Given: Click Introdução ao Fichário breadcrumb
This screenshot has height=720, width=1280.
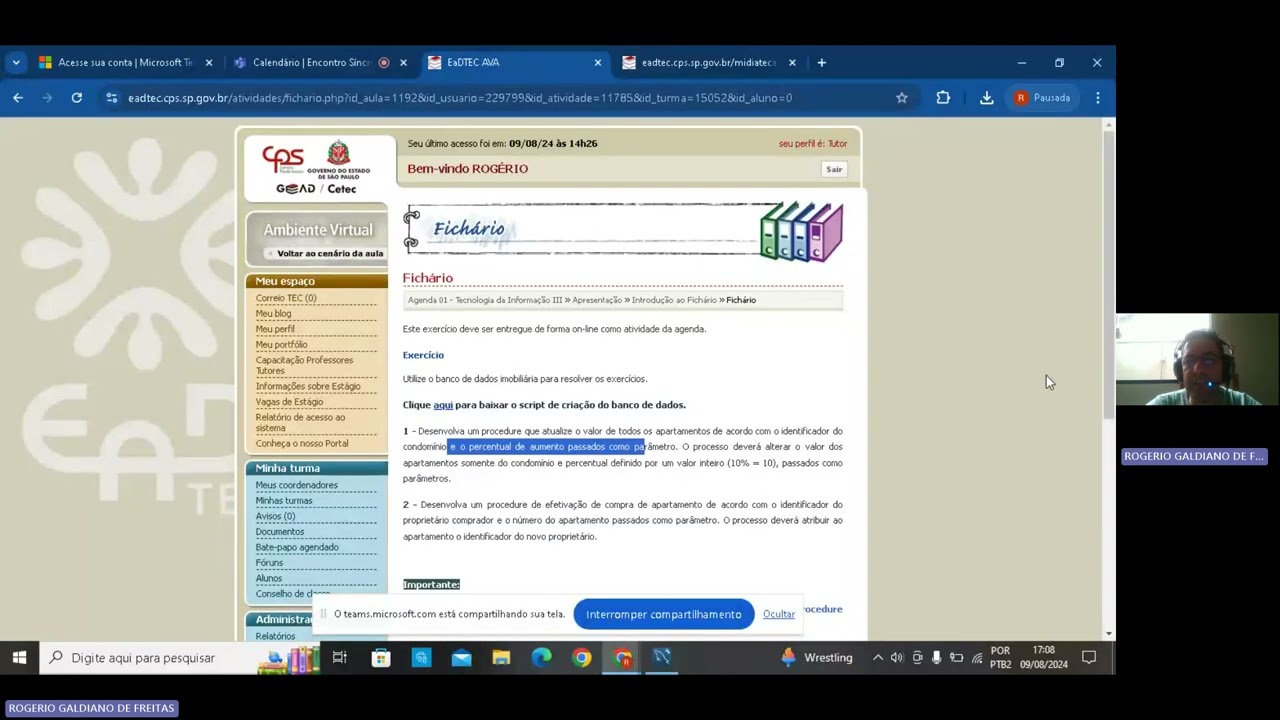Looking at the screenshot, I should click(674, 300).
